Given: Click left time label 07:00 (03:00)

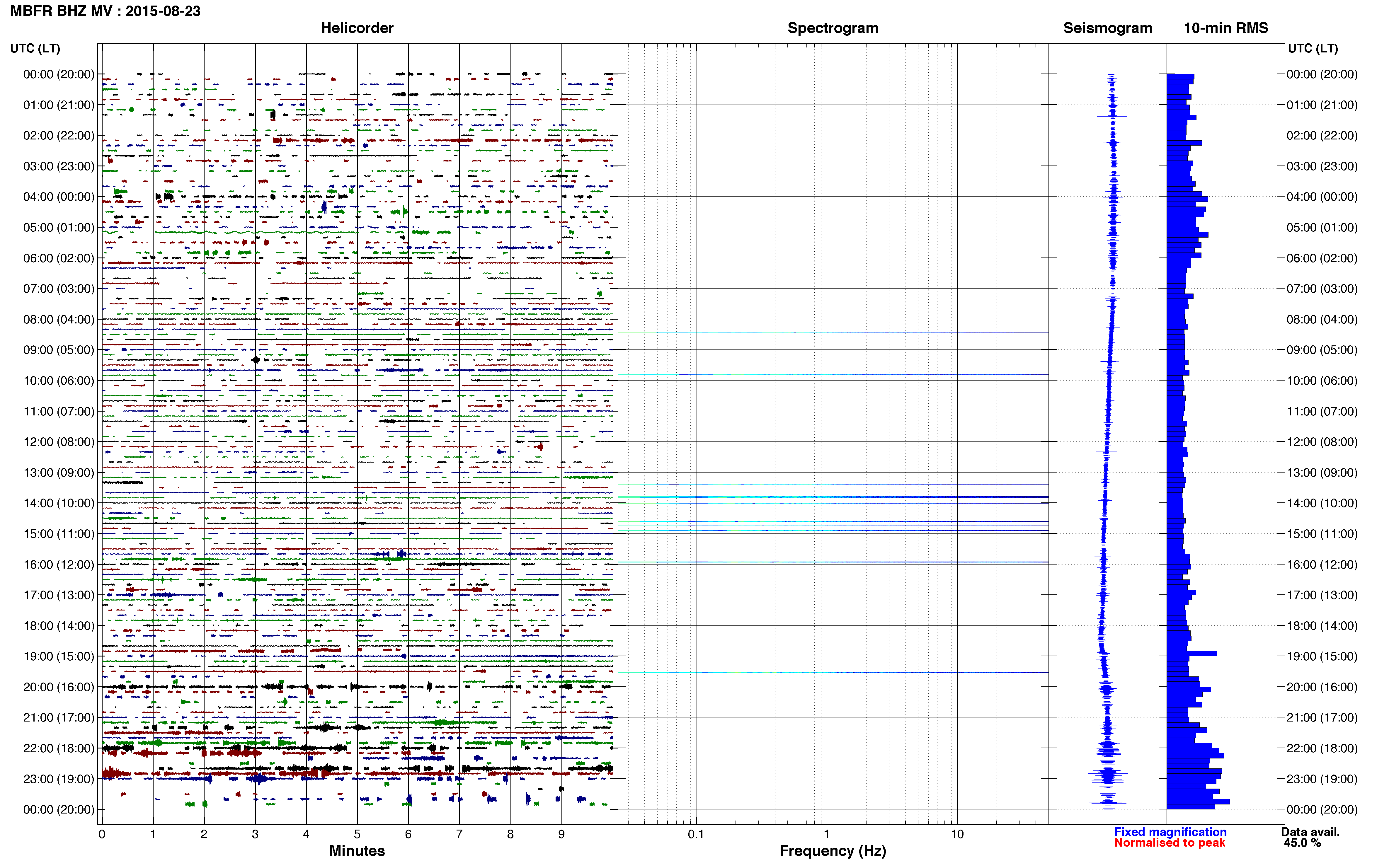Looking at the screenshot, I should 59,289.
